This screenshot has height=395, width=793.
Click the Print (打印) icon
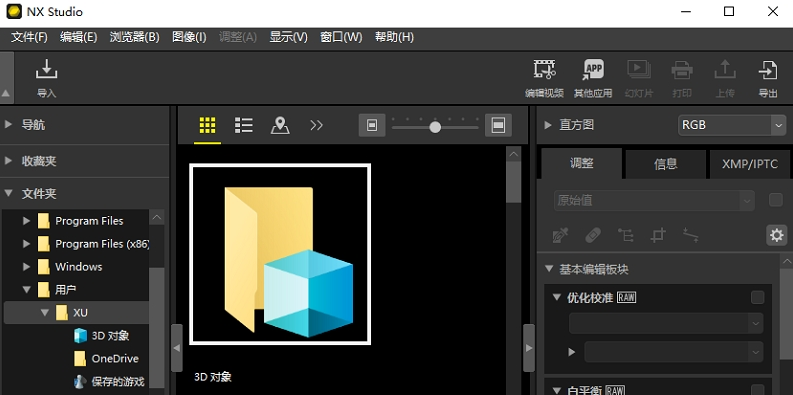[x=682, y=78]
